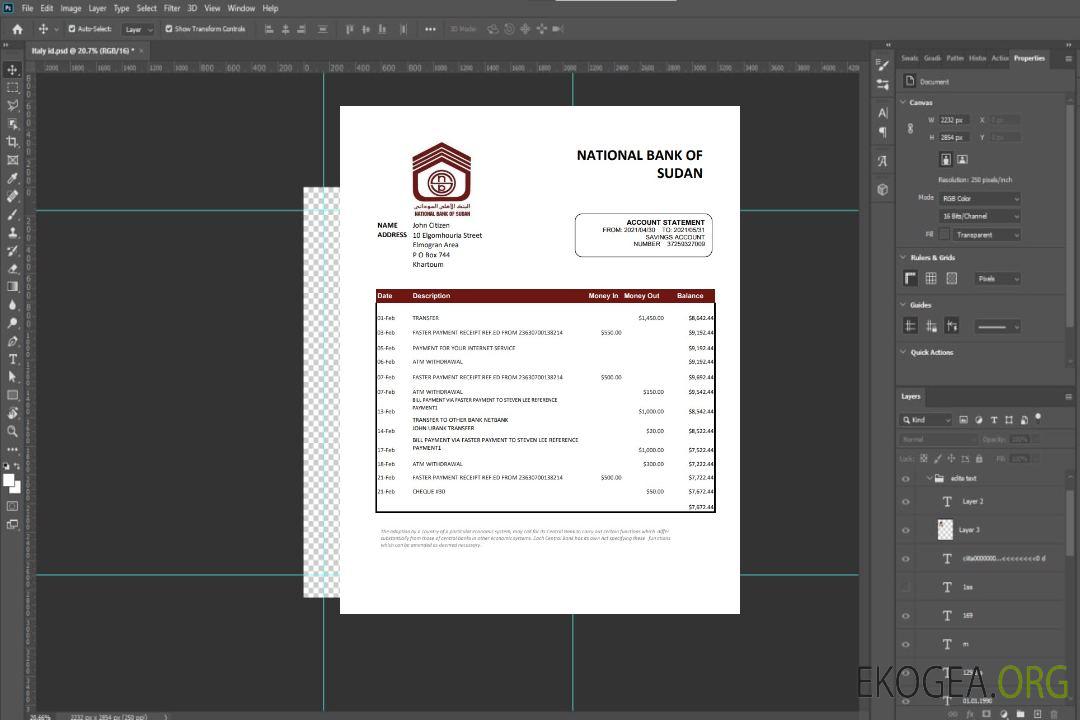Toggle Show Transform Controls checkbox
Viewport: 1080px width, 720px height.
pyautogui.click(x=169, y=29)
